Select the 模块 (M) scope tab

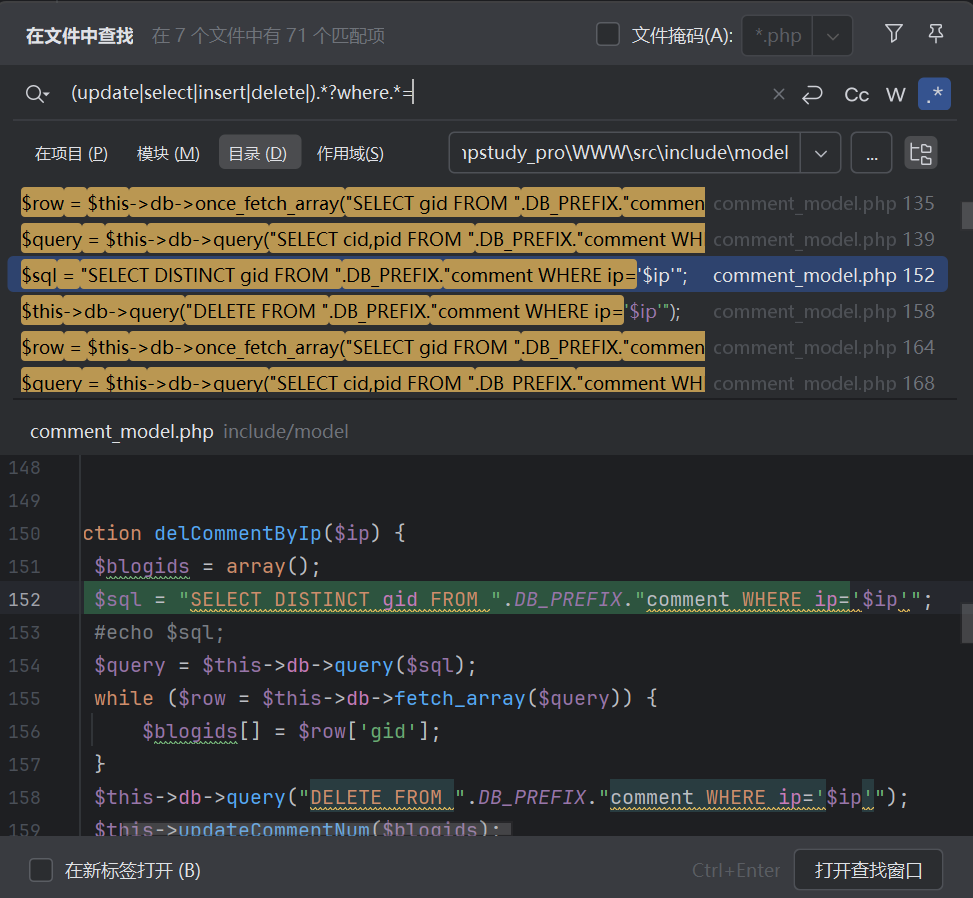coord(168,153)
